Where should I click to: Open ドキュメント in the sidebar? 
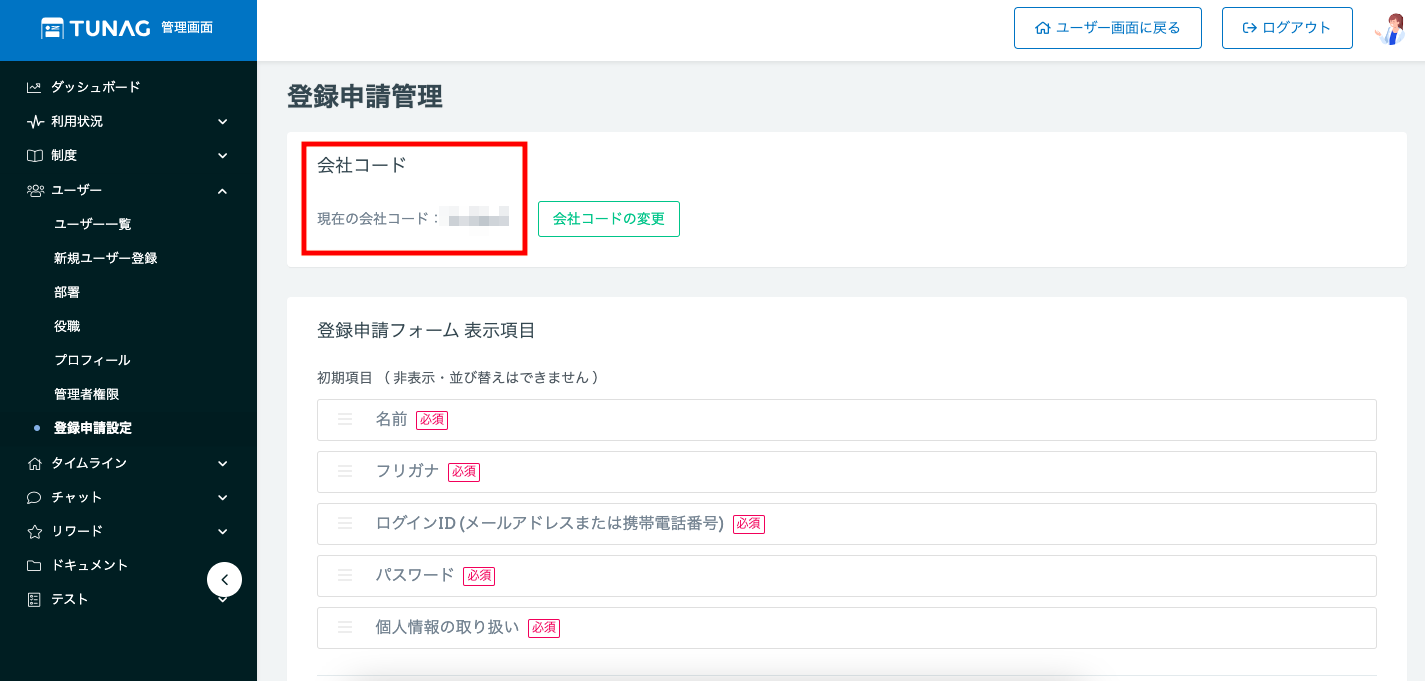[x=90, y=565]
